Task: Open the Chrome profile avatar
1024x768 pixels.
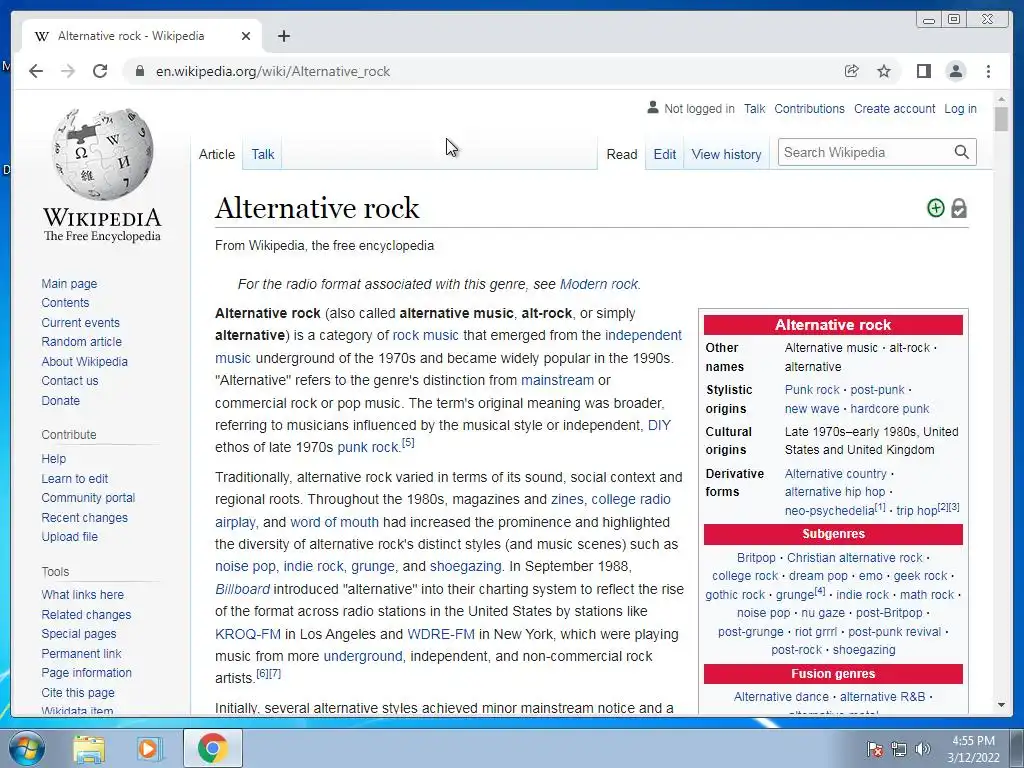Action: click(955, 71)
